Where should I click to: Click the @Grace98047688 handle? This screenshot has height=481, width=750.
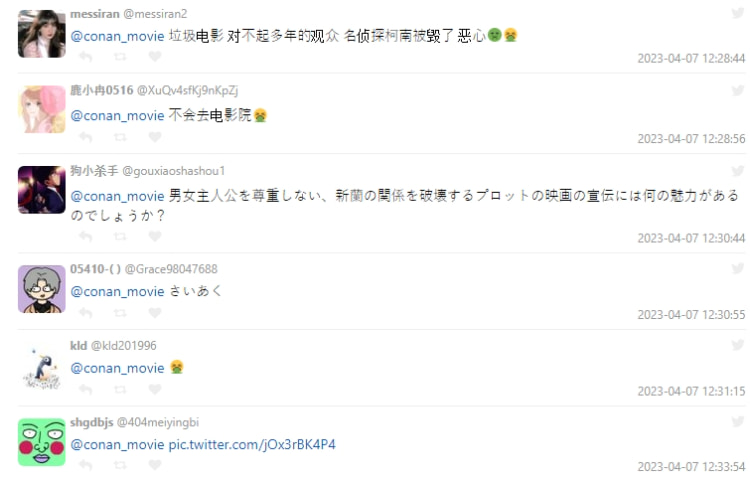click(171, 269)
